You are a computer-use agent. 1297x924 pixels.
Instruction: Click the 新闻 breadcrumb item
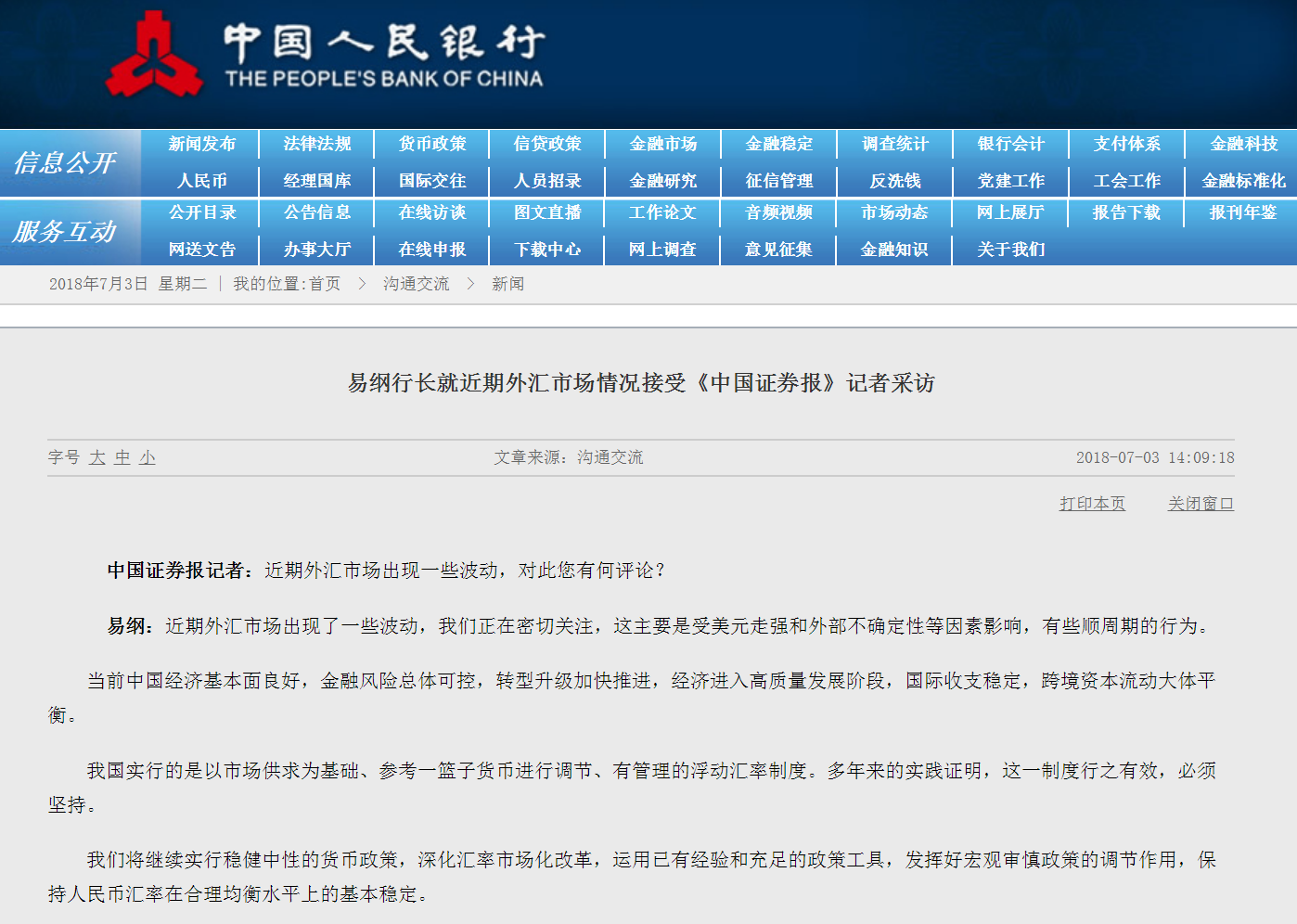[x=507, y=284]
